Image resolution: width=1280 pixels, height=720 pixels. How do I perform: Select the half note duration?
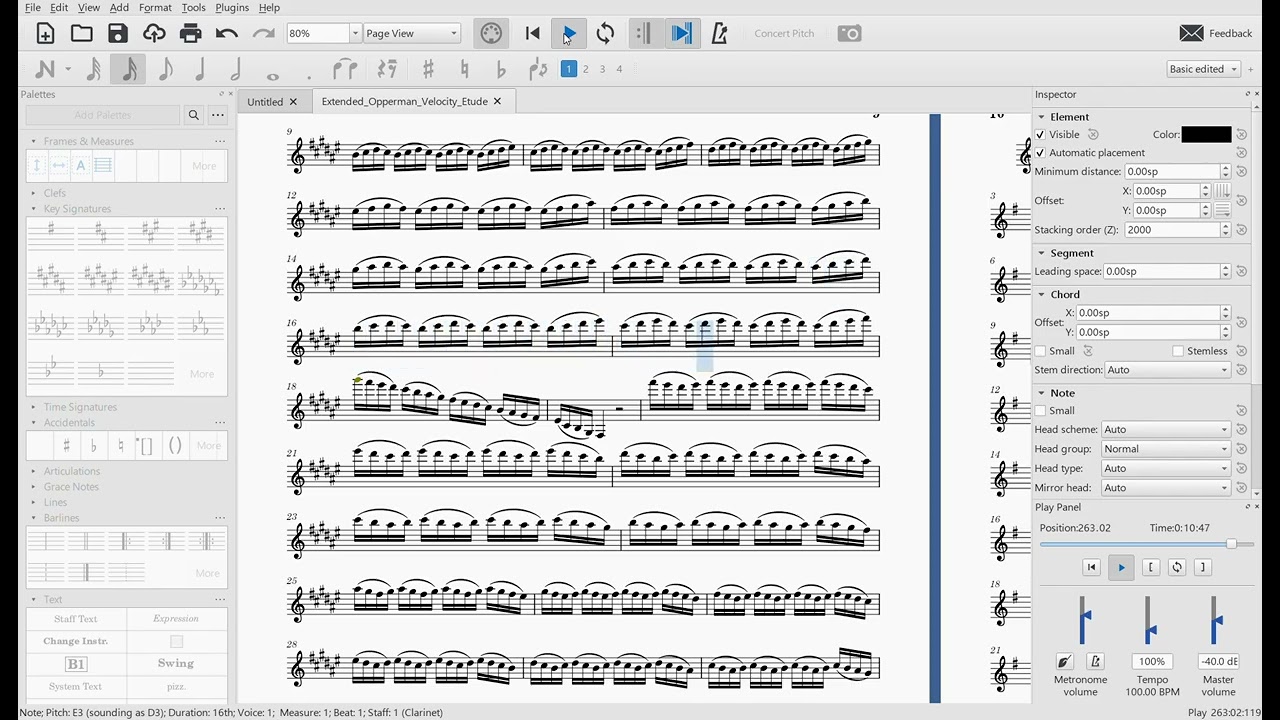236,69
